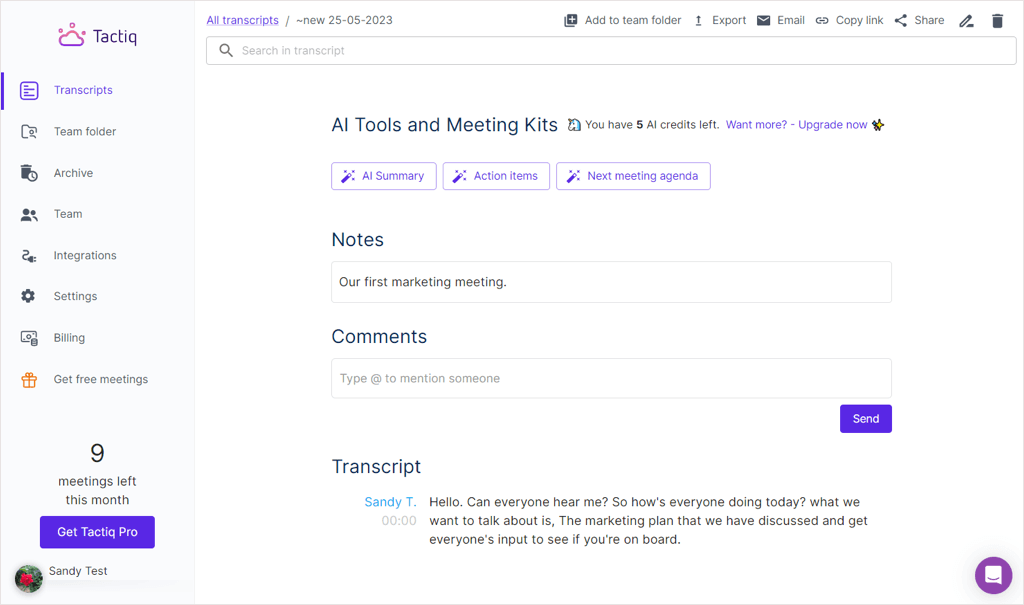Click the delete trash icon
This screenshot has width=1024, height=605.
[997, 20]
